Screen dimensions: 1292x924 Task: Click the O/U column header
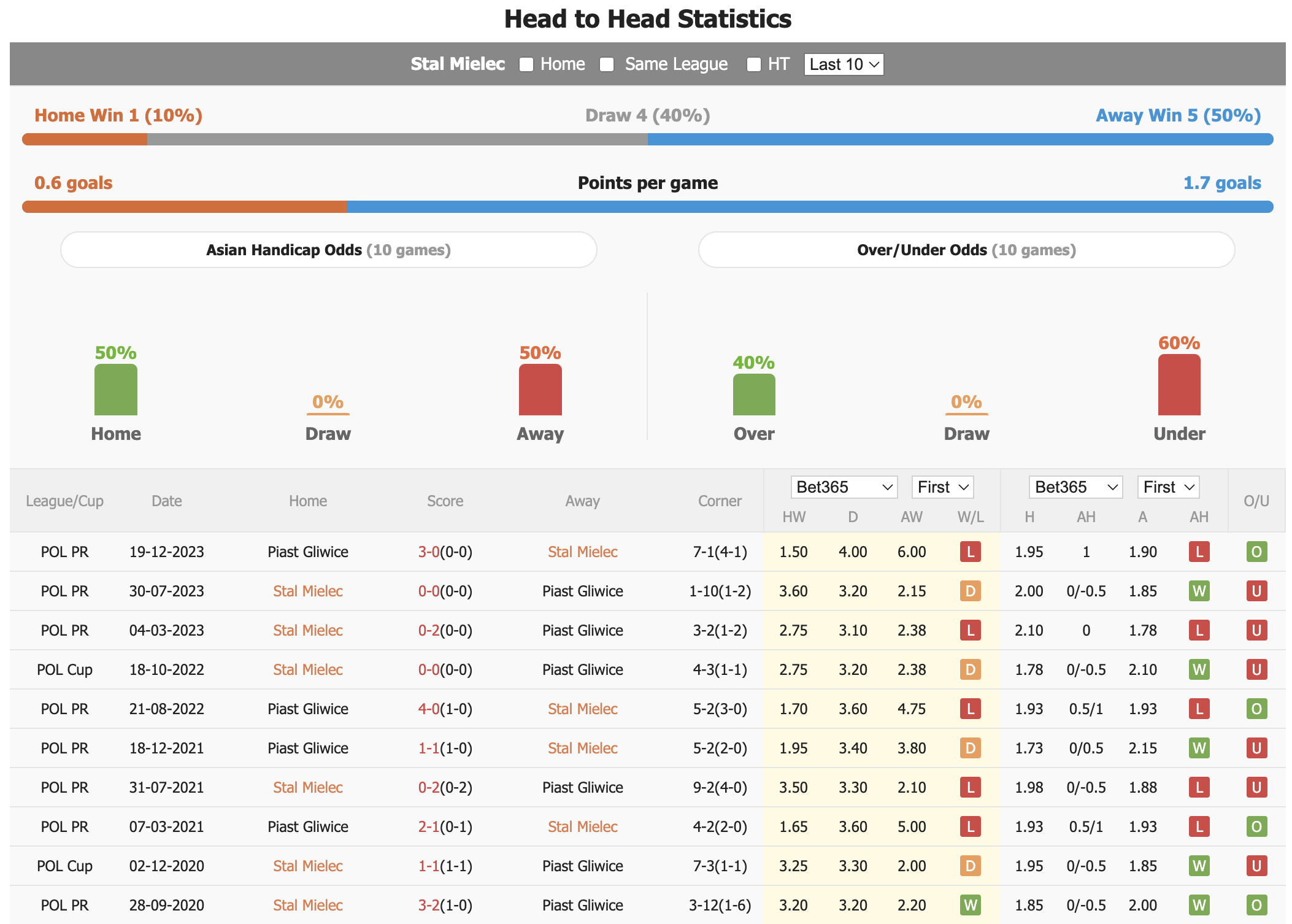[1256, 501]
